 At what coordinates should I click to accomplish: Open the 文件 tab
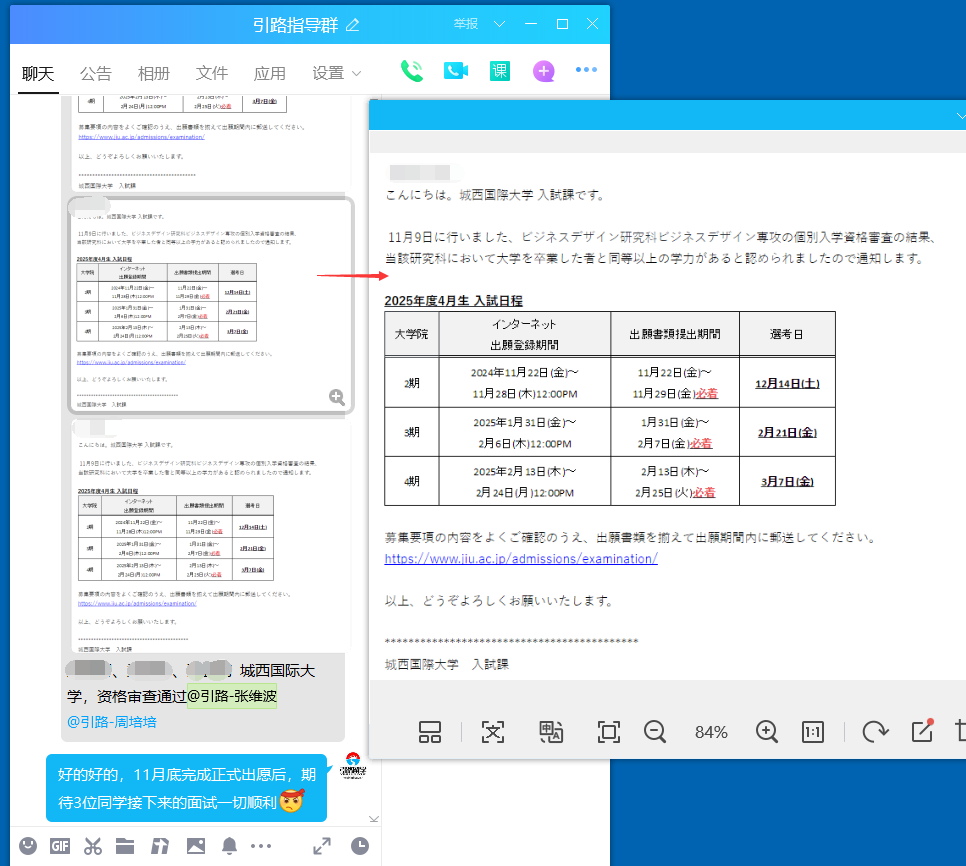click(x=211, y=74)
